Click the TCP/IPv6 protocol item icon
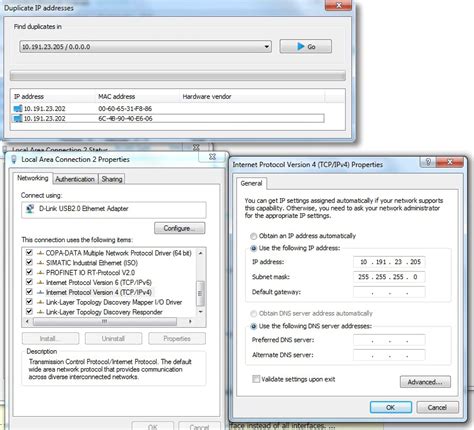Screen dimensions: 474x430 point(40,282)
